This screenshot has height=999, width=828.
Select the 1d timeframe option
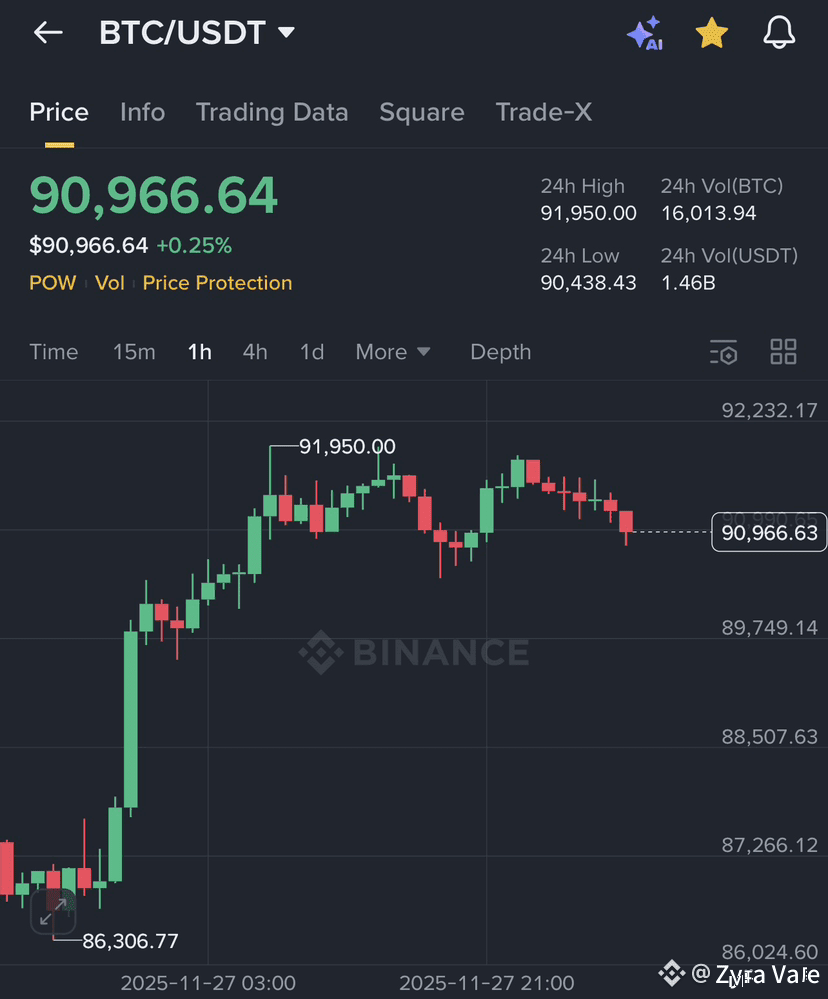click(312, 352)
